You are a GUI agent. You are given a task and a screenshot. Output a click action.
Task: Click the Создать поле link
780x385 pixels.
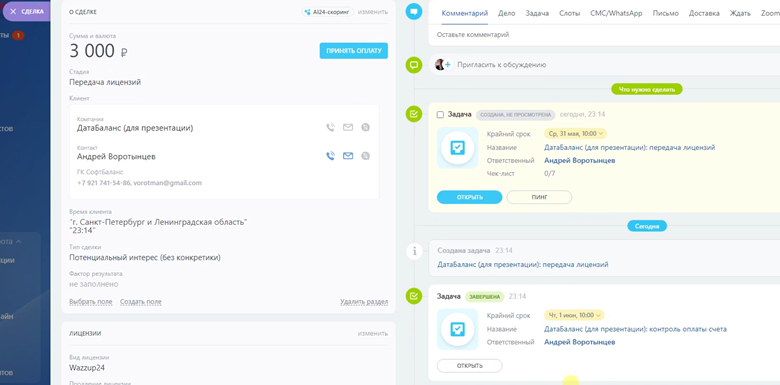[x=141, y=302]
